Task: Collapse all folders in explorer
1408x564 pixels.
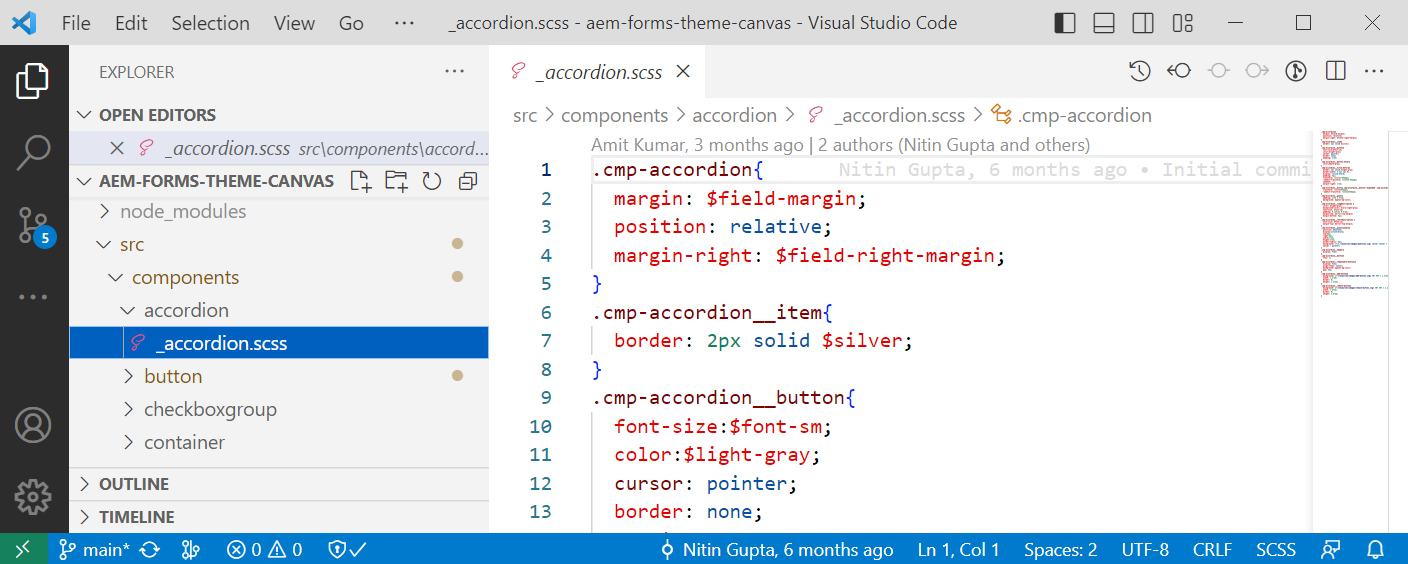Action: click(467, 181)
